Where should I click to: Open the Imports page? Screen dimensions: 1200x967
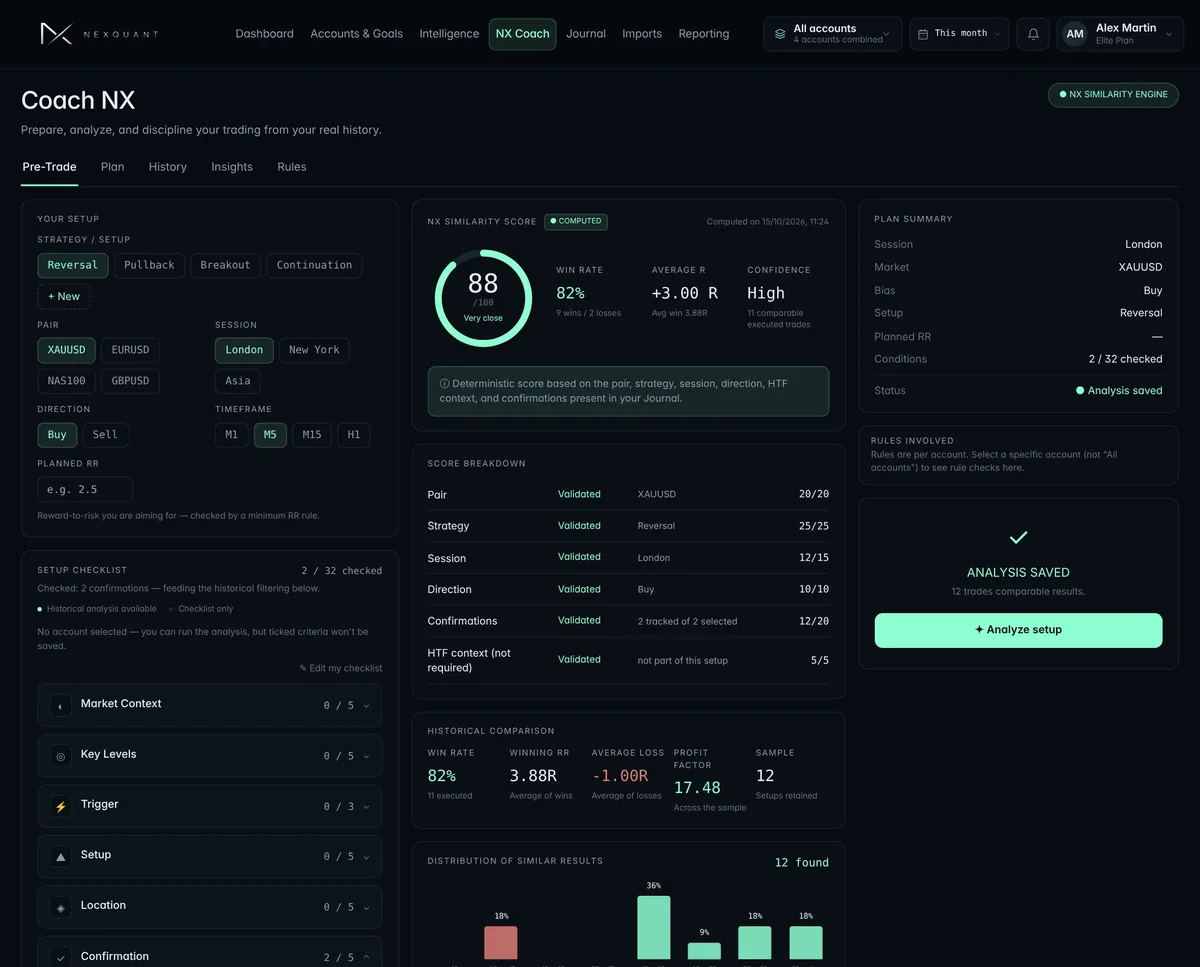pos(642,34)
